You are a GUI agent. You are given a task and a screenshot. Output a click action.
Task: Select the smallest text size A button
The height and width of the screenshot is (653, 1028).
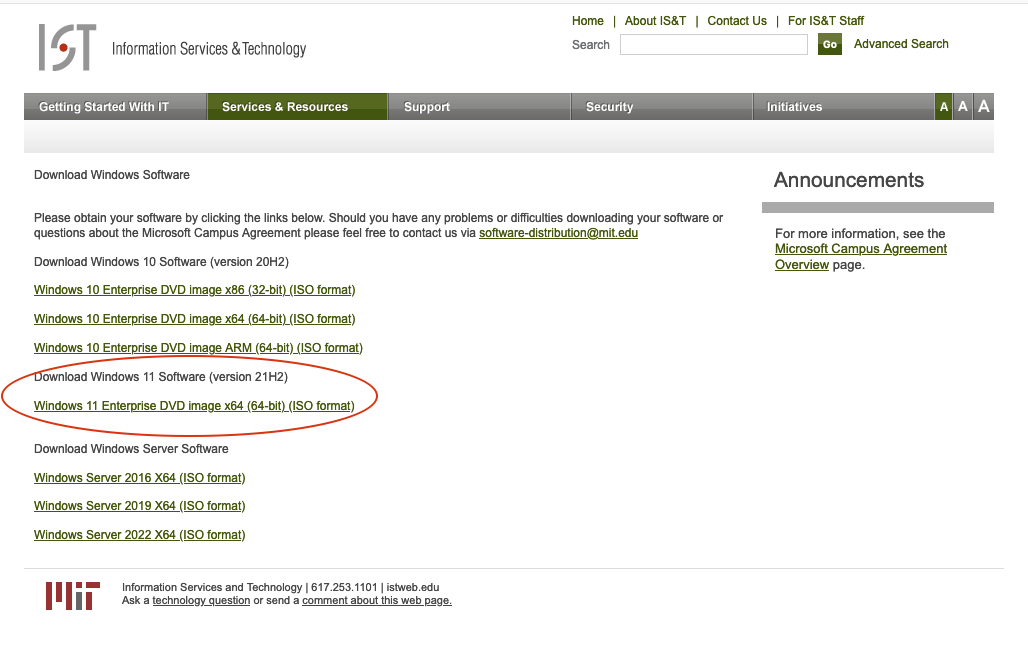coord(943,107)
